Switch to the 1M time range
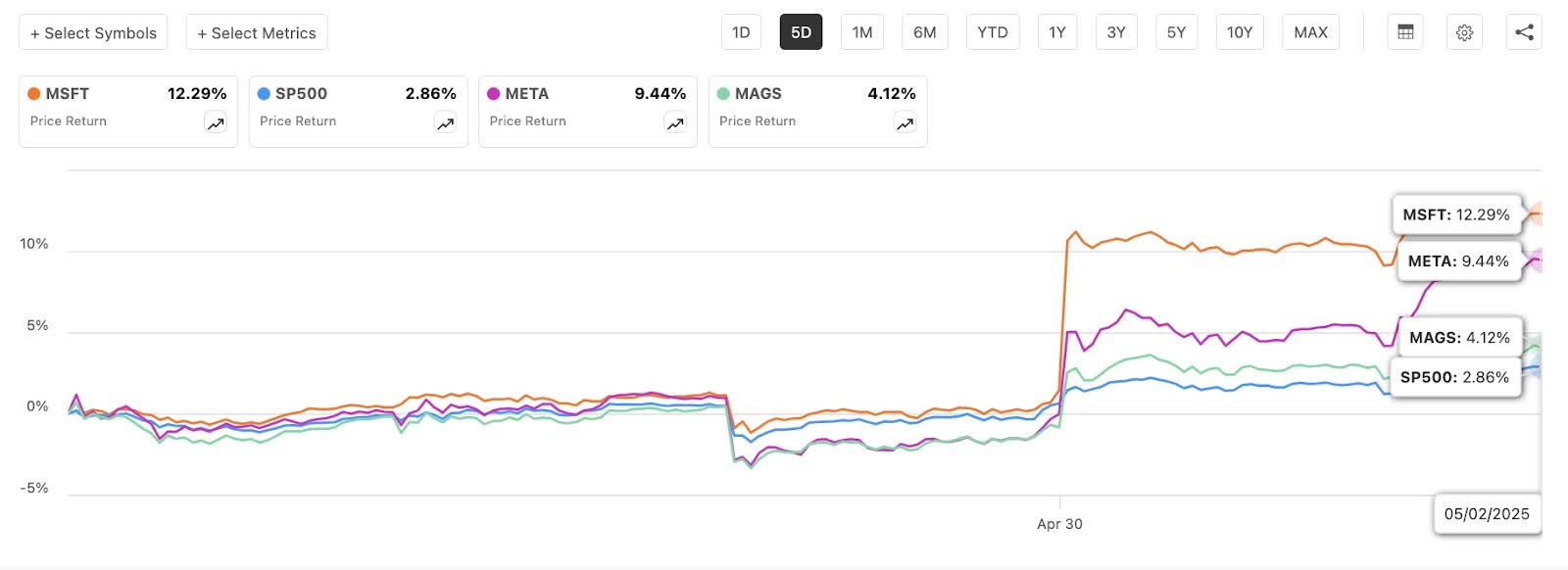This screenshot has width=1568, height=570. pos(862,32)
